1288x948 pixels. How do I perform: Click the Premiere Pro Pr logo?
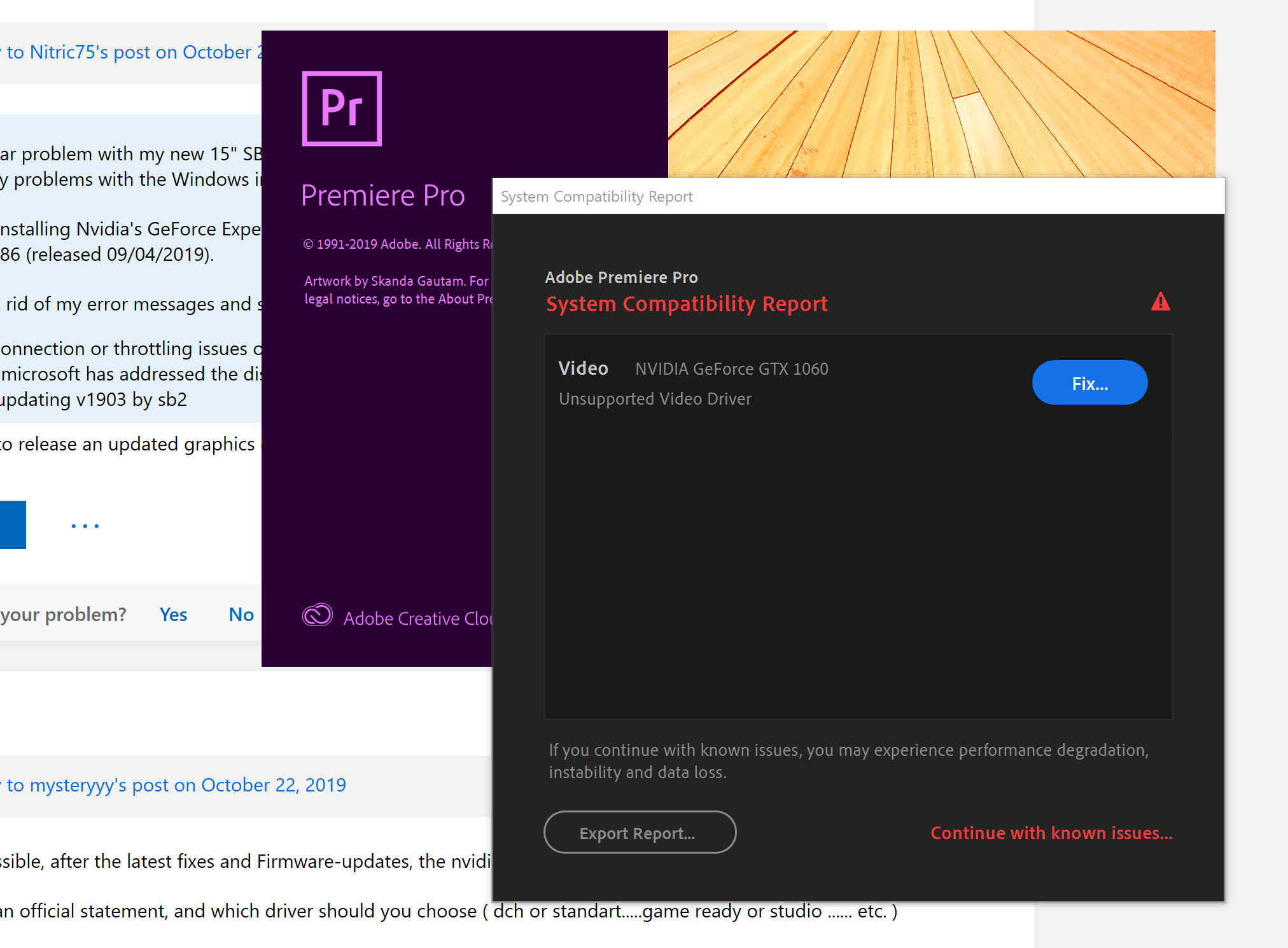342,109
